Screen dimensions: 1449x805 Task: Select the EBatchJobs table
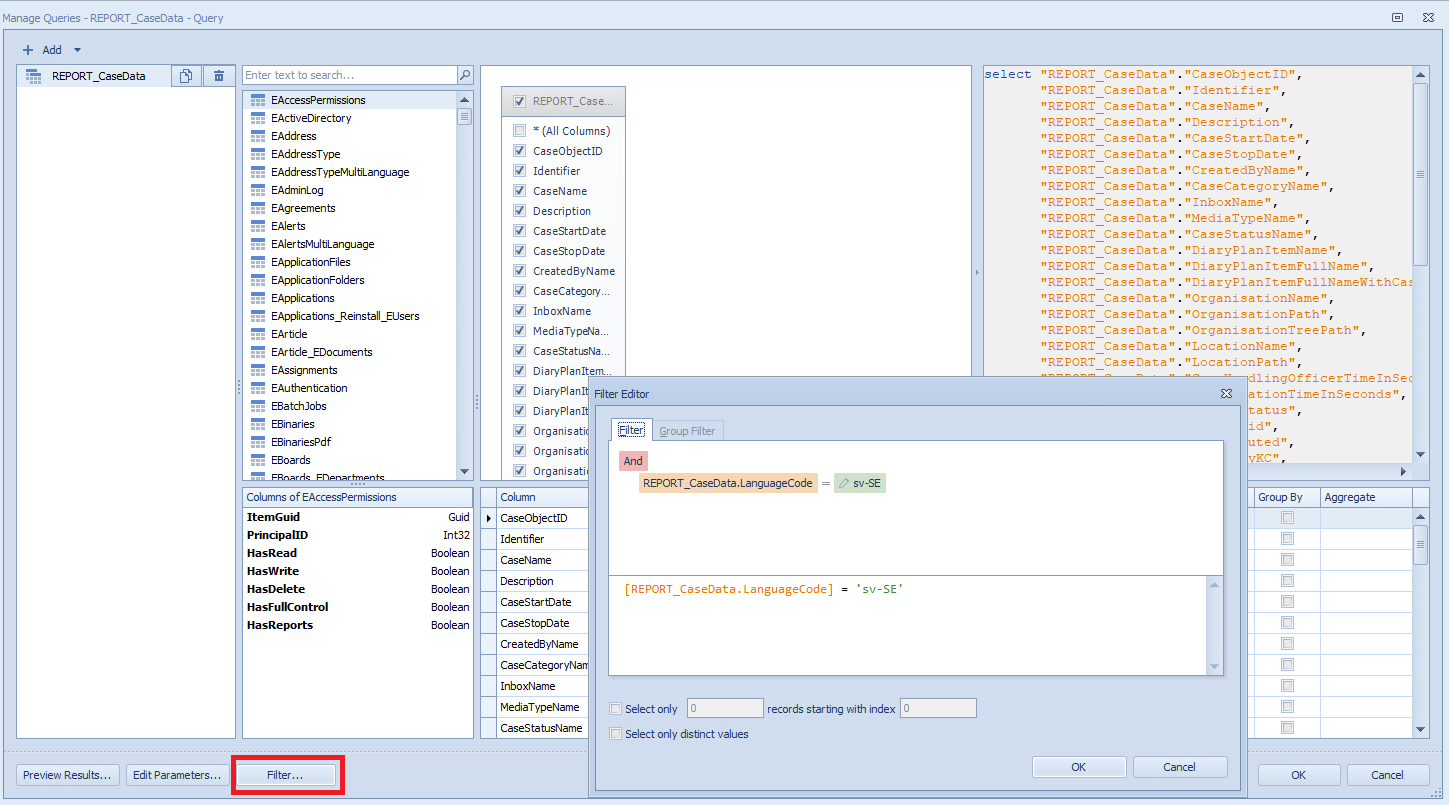coord(298,406)
